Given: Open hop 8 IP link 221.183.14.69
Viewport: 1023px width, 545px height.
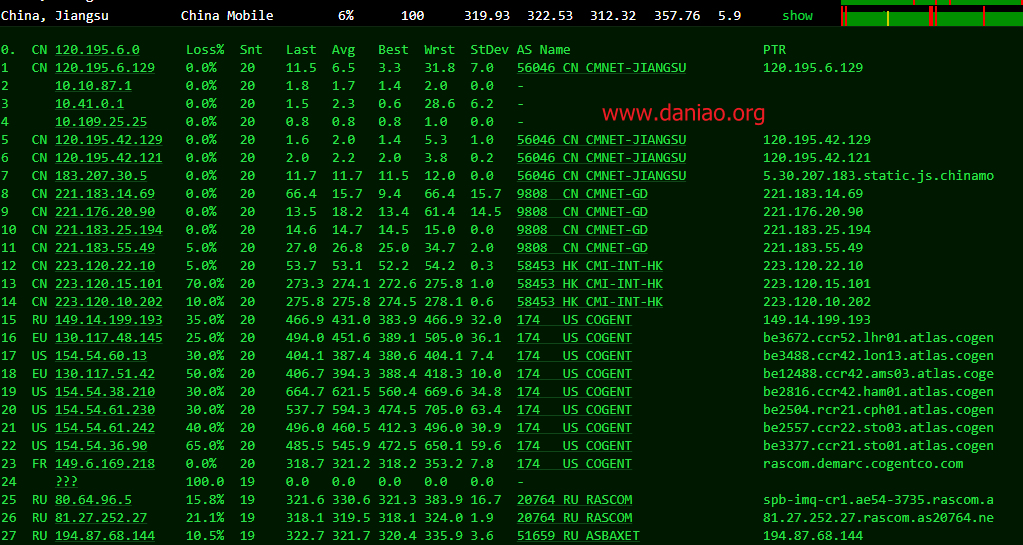Looking at the screenshot, I should [x=105, y=194].
